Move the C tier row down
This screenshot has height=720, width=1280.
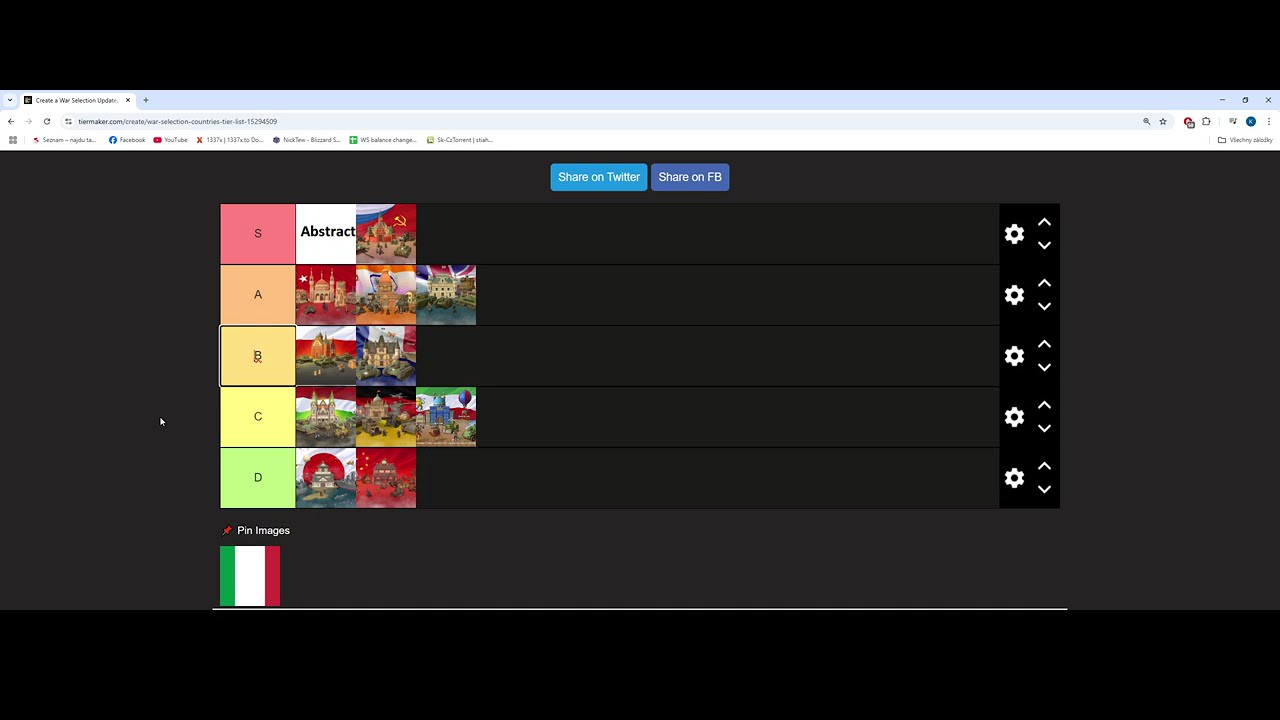(x=1044, y=428)
